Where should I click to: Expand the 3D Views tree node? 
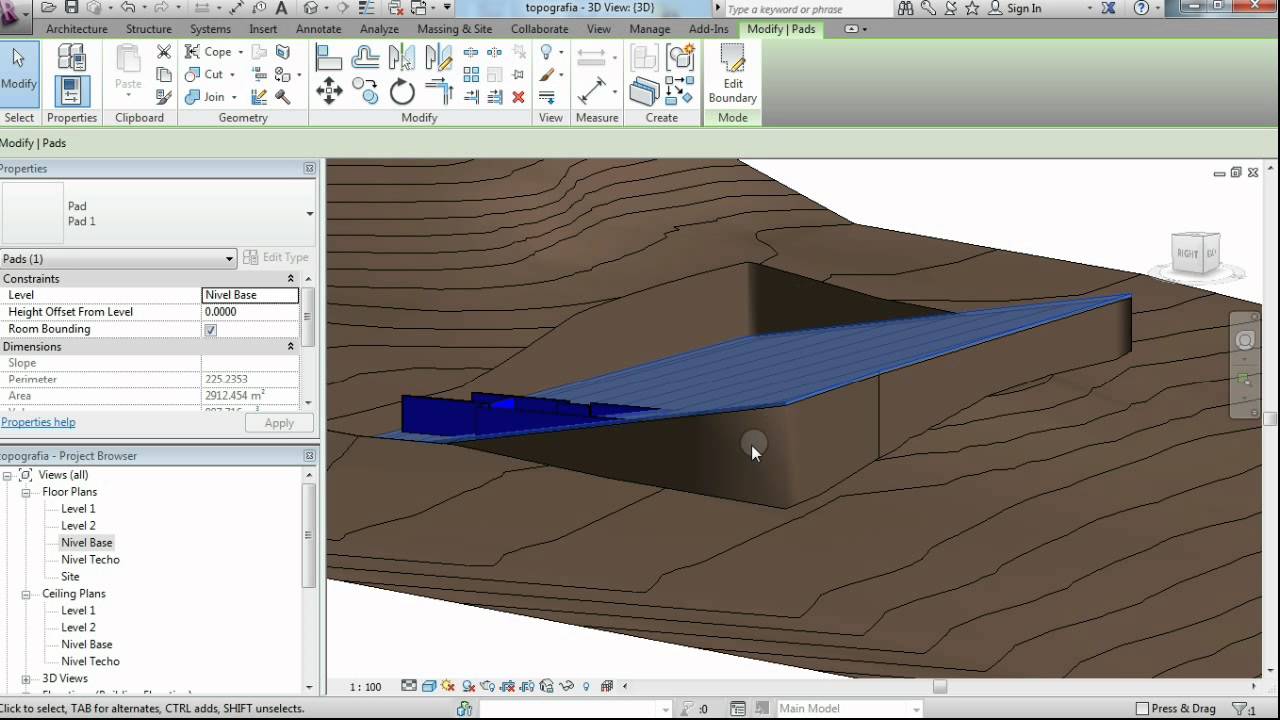(26, 679)
